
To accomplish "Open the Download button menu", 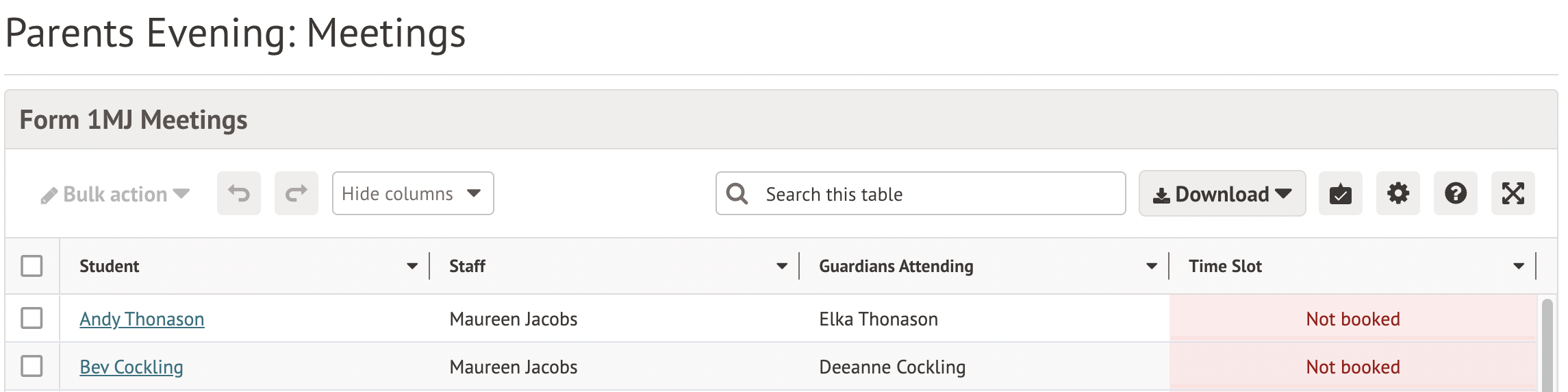I will tap(1222, 194).
